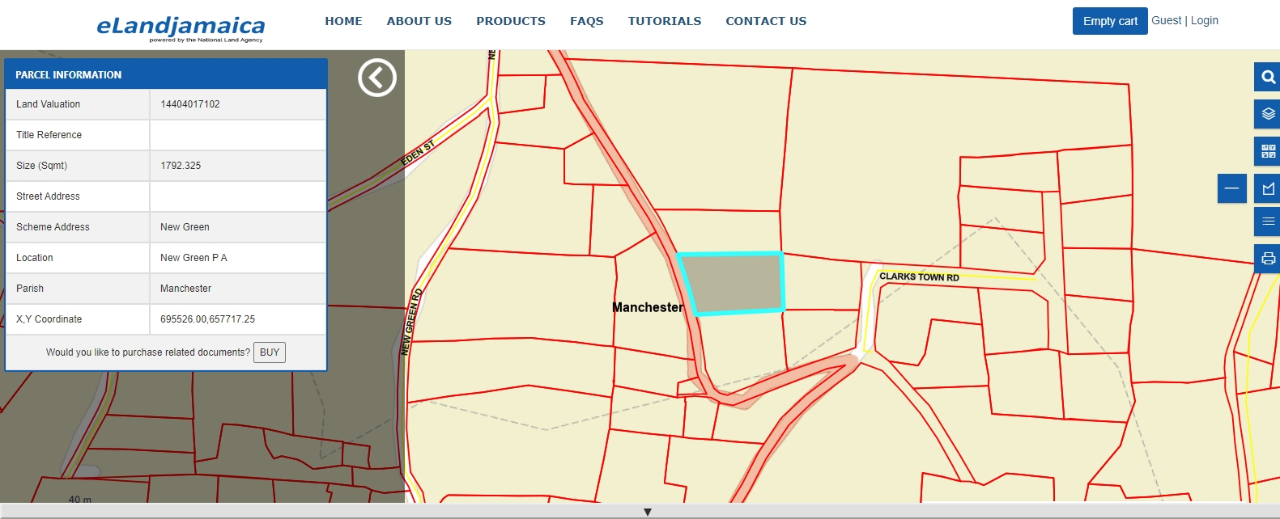Click the Empty cart button
The width and height of the screenshot is (1280, 519).
[1109, 21]
